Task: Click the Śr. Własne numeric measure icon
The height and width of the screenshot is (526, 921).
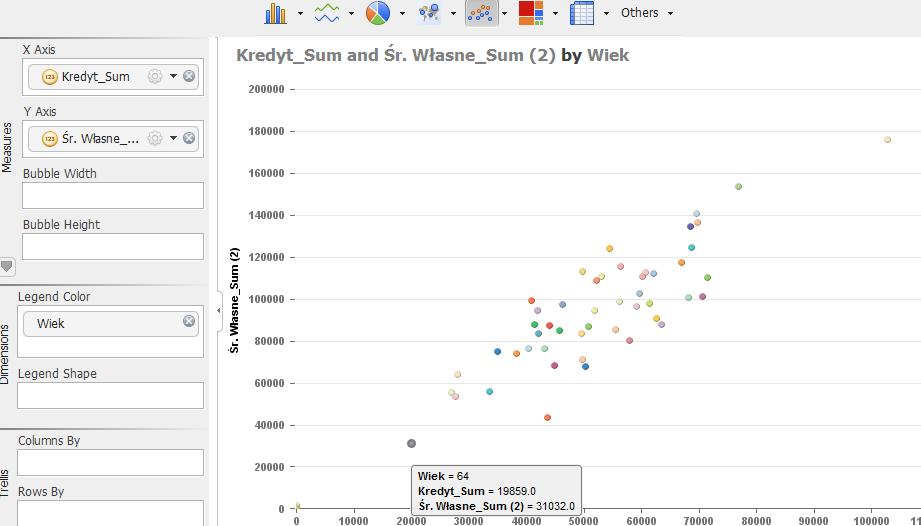Action: 49,139
